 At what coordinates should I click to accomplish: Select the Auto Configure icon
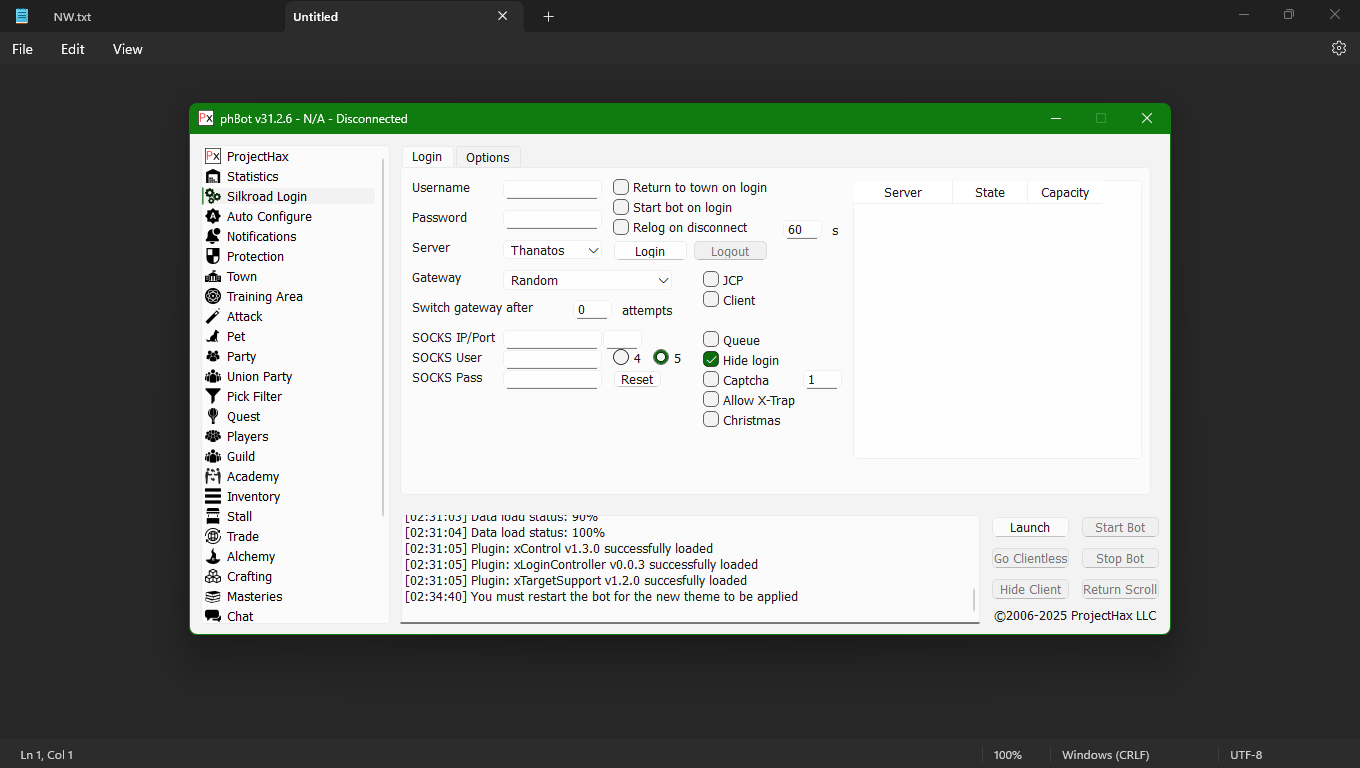click(x=213, y=217)
